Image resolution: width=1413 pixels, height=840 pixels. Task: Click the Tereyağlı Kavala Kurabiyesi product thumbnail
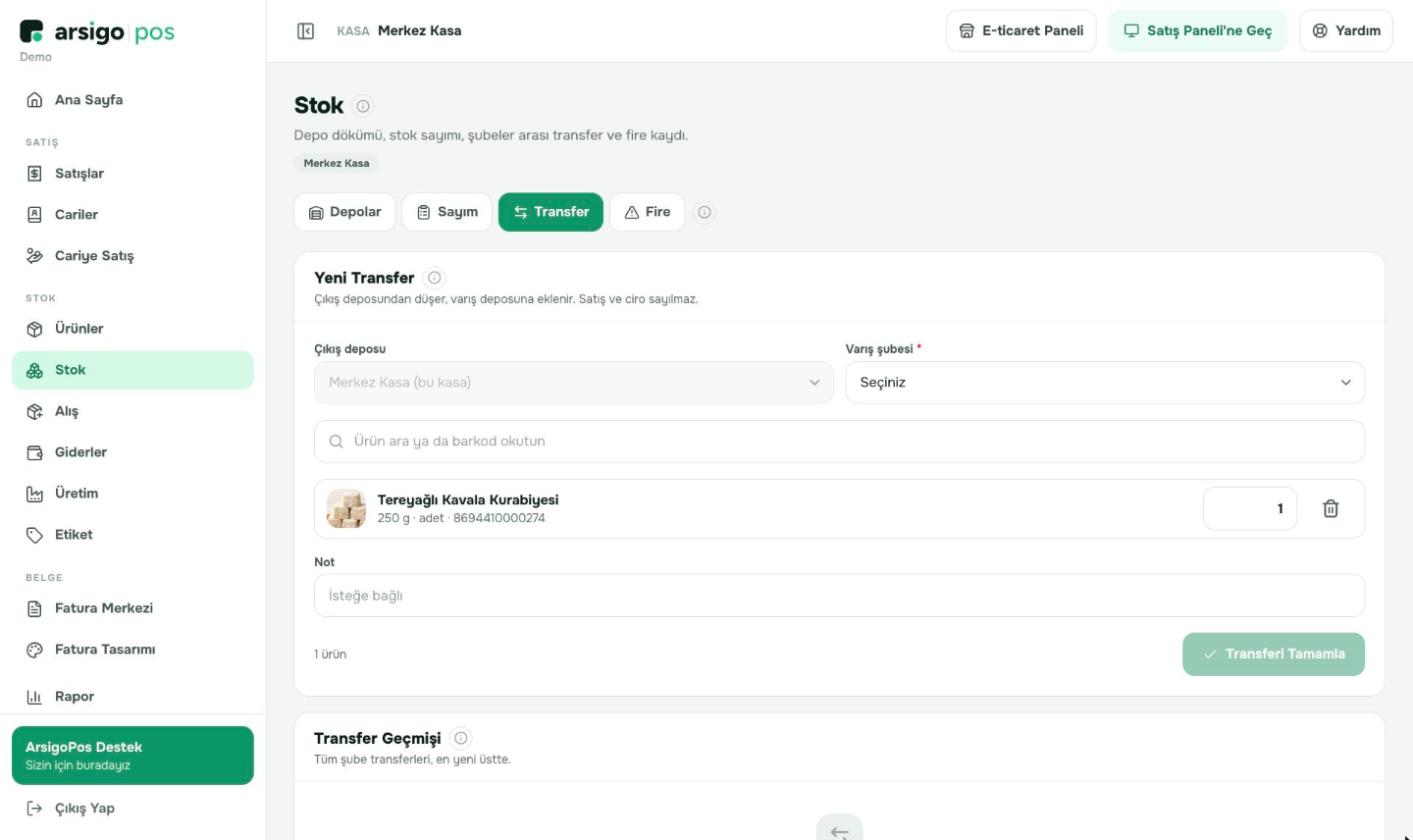(x=346, y=509)
